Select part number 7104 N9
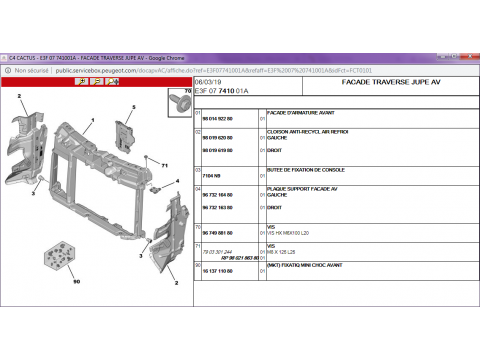Screen dimensions: 480x360 (x=211, y=176)
